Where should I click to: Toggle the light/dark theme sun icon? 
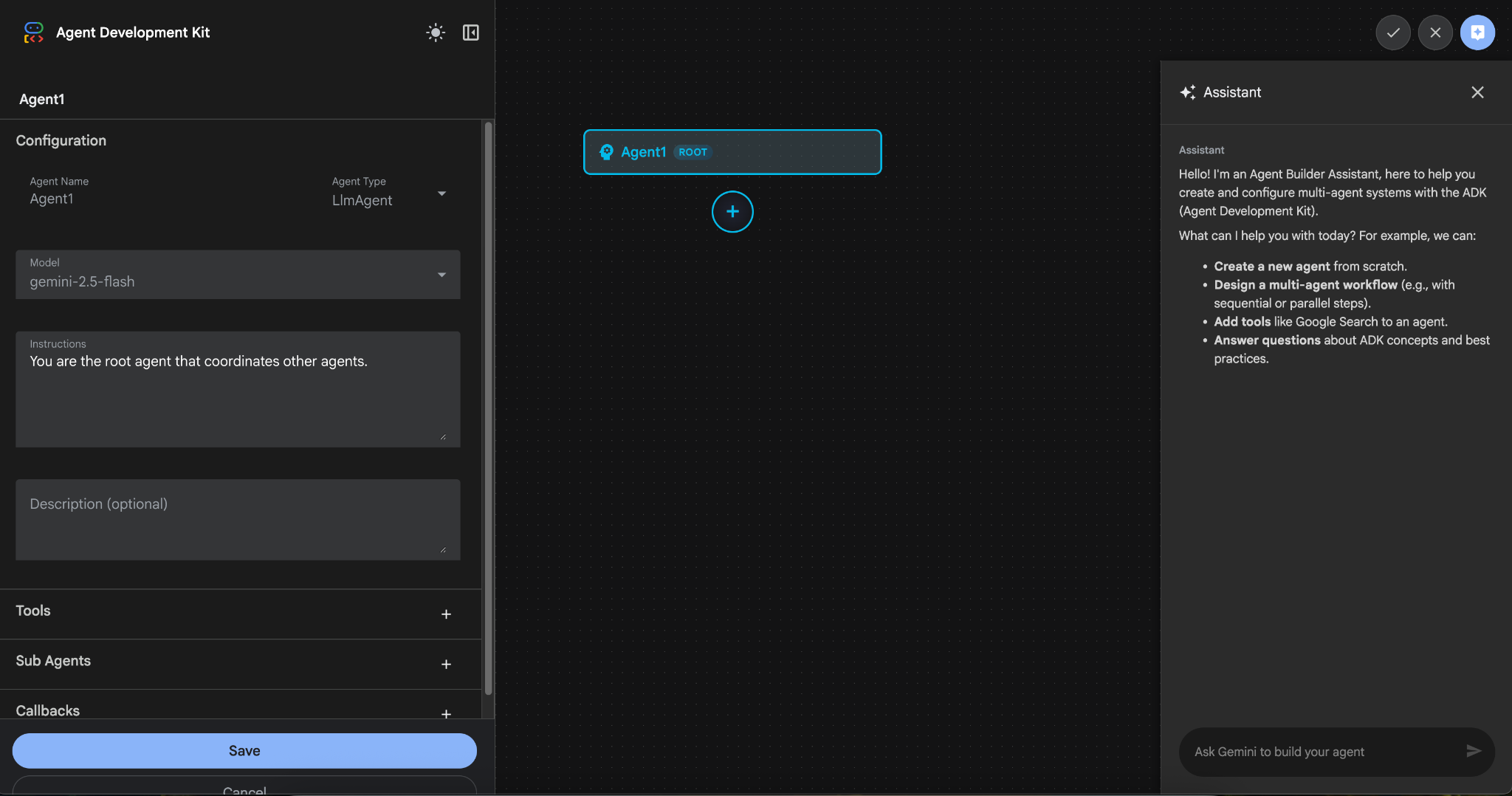point(436,32)
